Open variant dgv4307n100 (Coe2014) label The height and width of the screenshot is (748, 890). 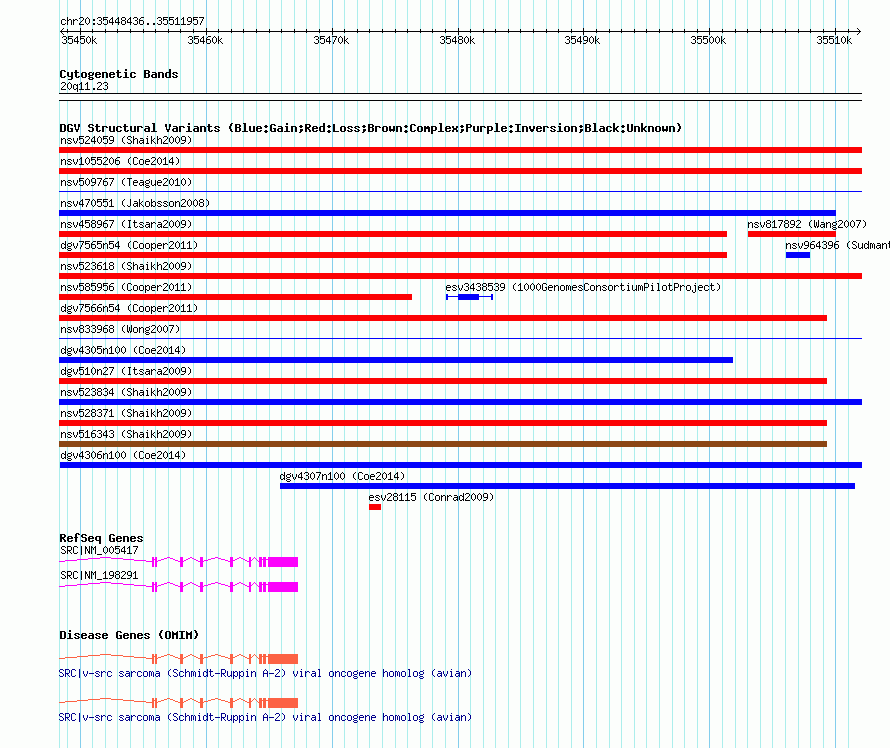point(342,476)
